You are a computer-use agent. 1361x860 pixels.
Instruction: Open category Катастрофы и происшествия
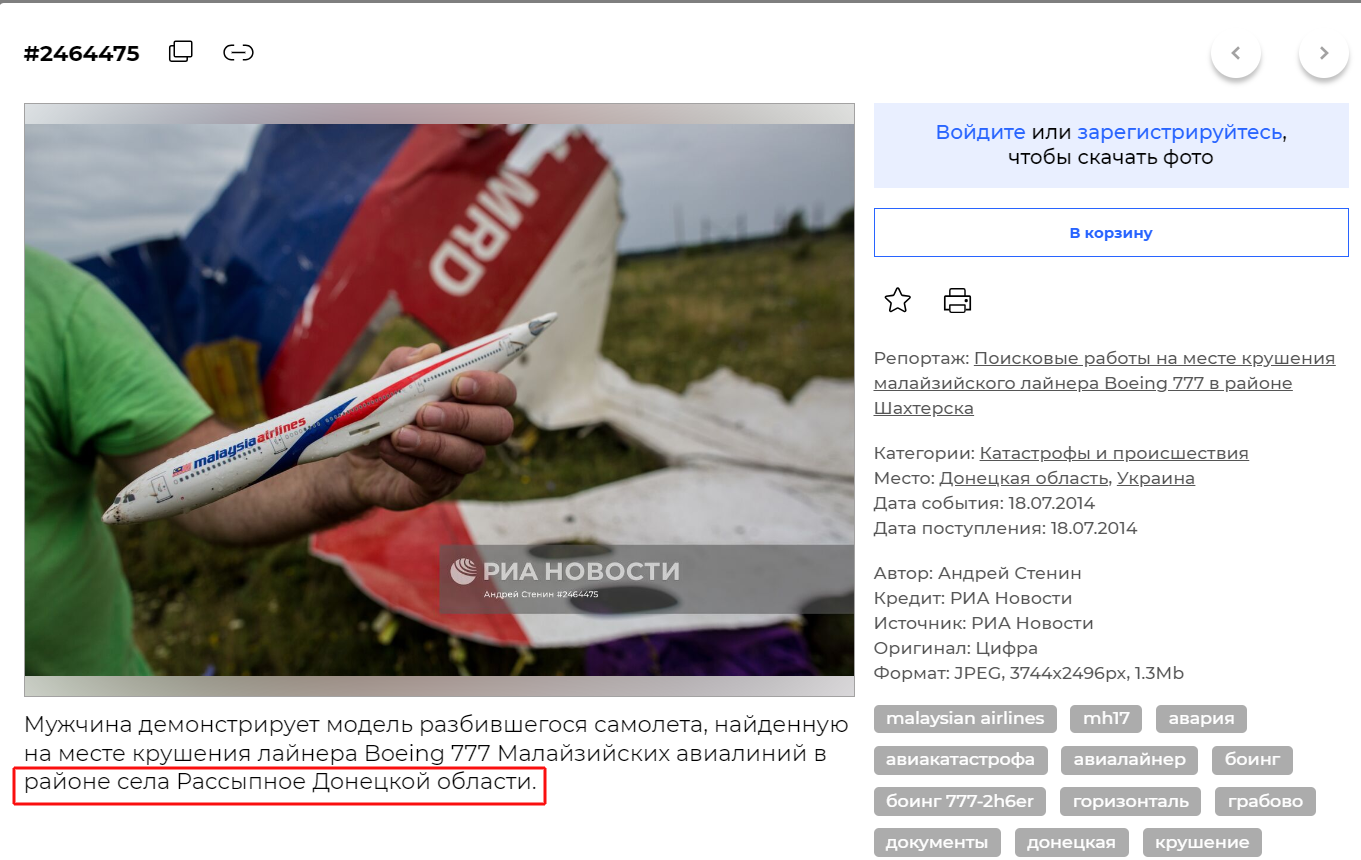1114,453
